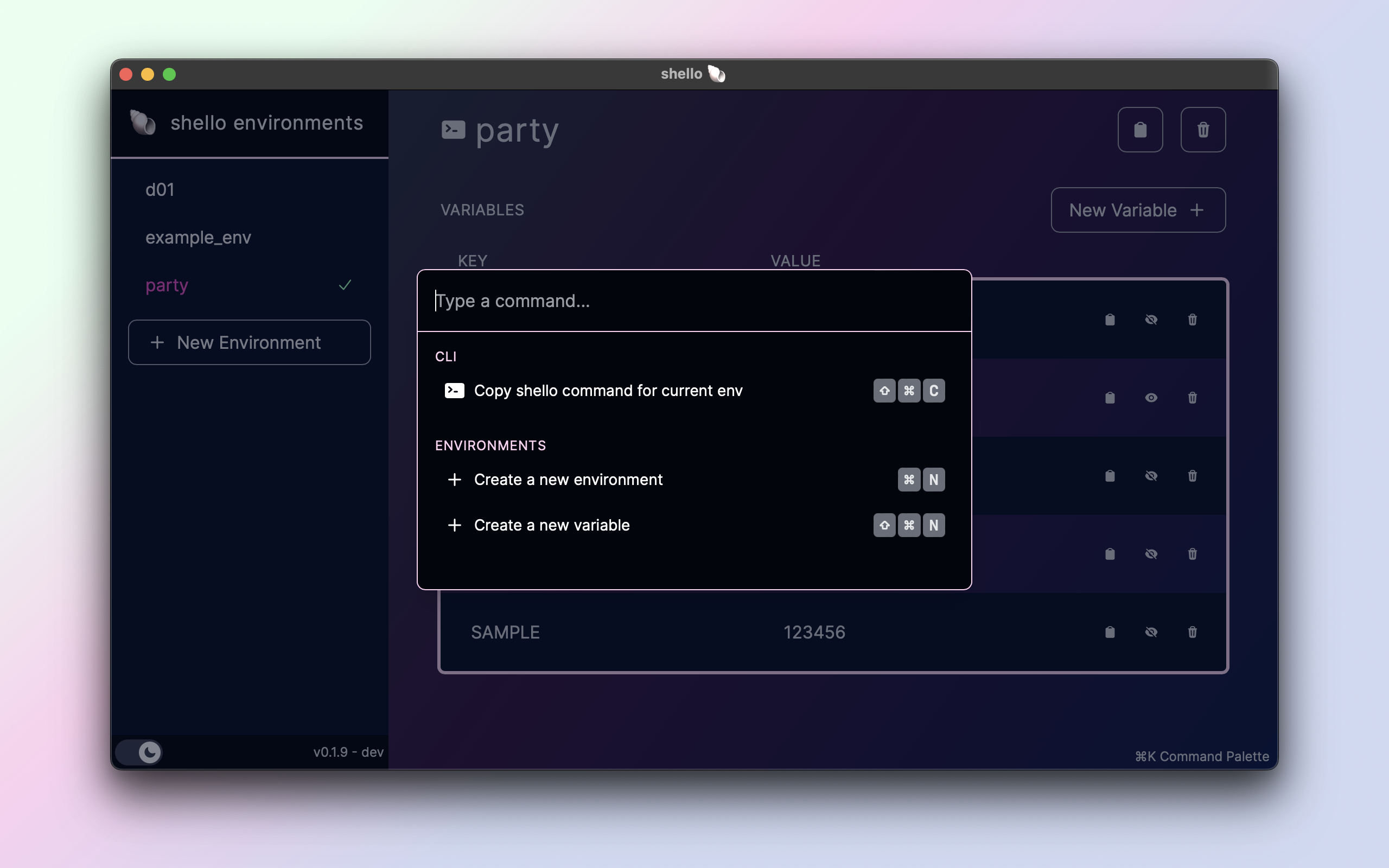
Task: Click the ⌘K Command Palette hint
Action: pyautogui.click(x=1202, y=756)
